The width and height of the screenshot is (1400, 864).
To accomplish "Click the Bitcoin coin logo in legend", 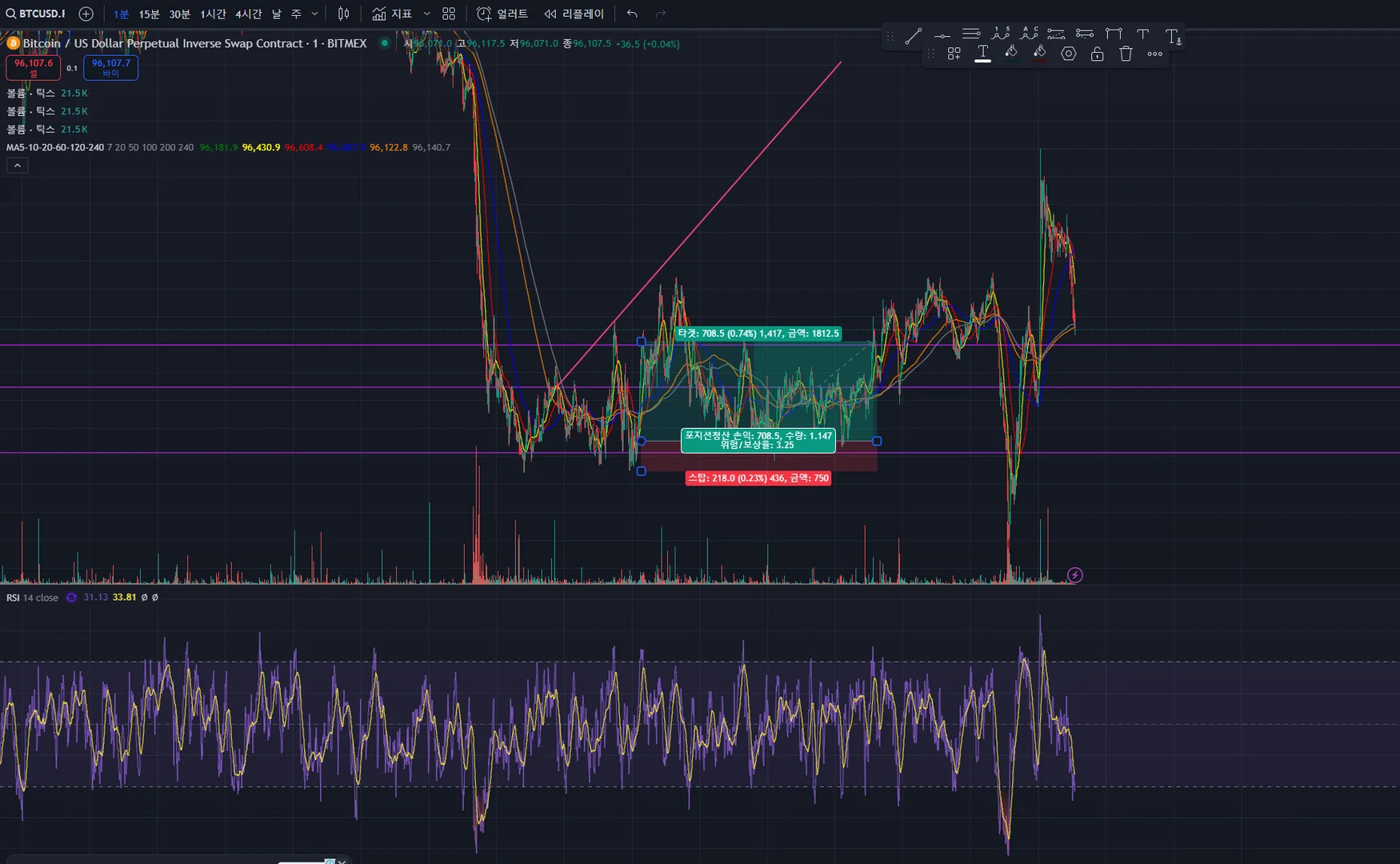I will (x=13, y=43).
